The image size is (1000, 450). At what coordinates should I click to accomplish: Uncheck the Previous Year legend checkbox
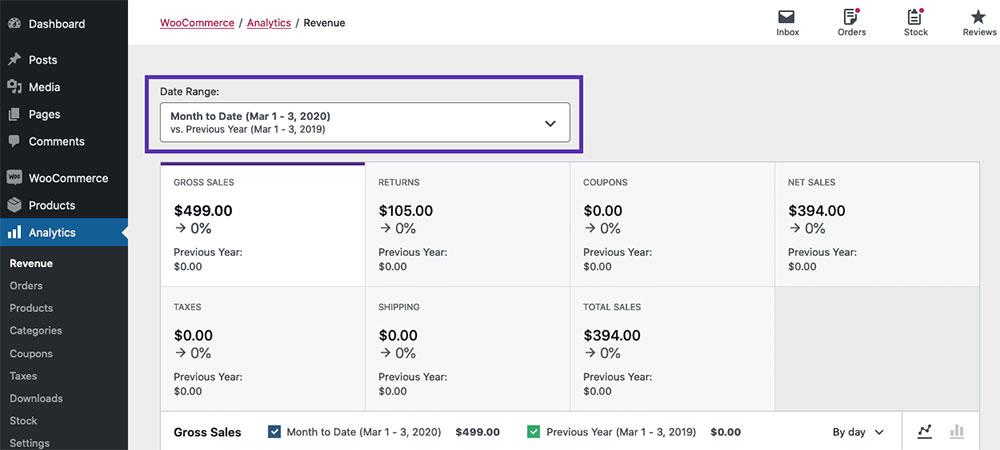(534, 432)
